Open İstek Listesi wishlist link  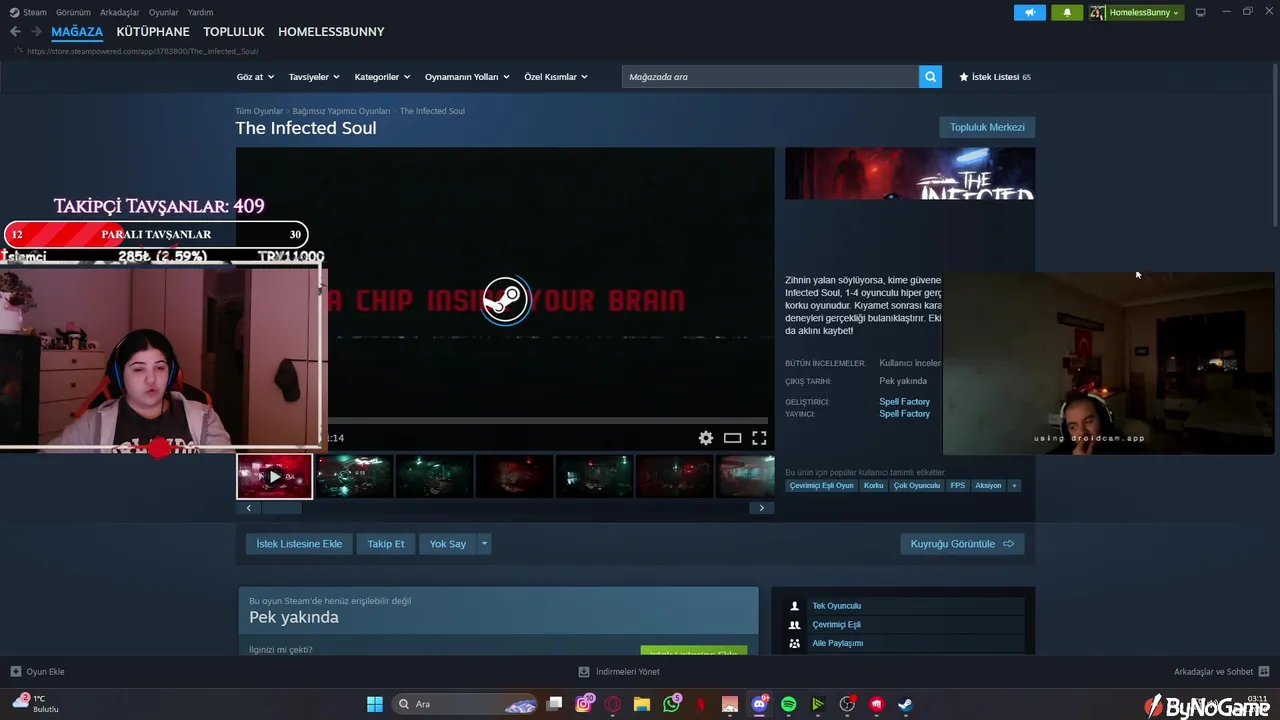(x=994, y=77)
